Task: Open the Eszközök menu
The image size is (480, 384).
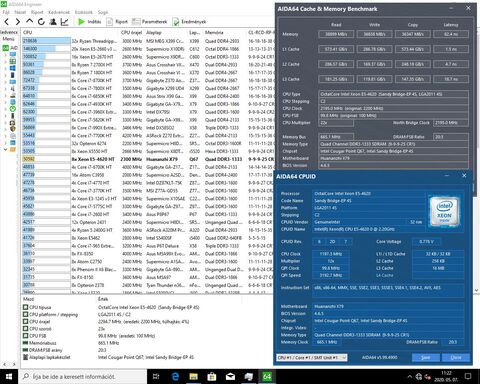Action: coord(83,12)
